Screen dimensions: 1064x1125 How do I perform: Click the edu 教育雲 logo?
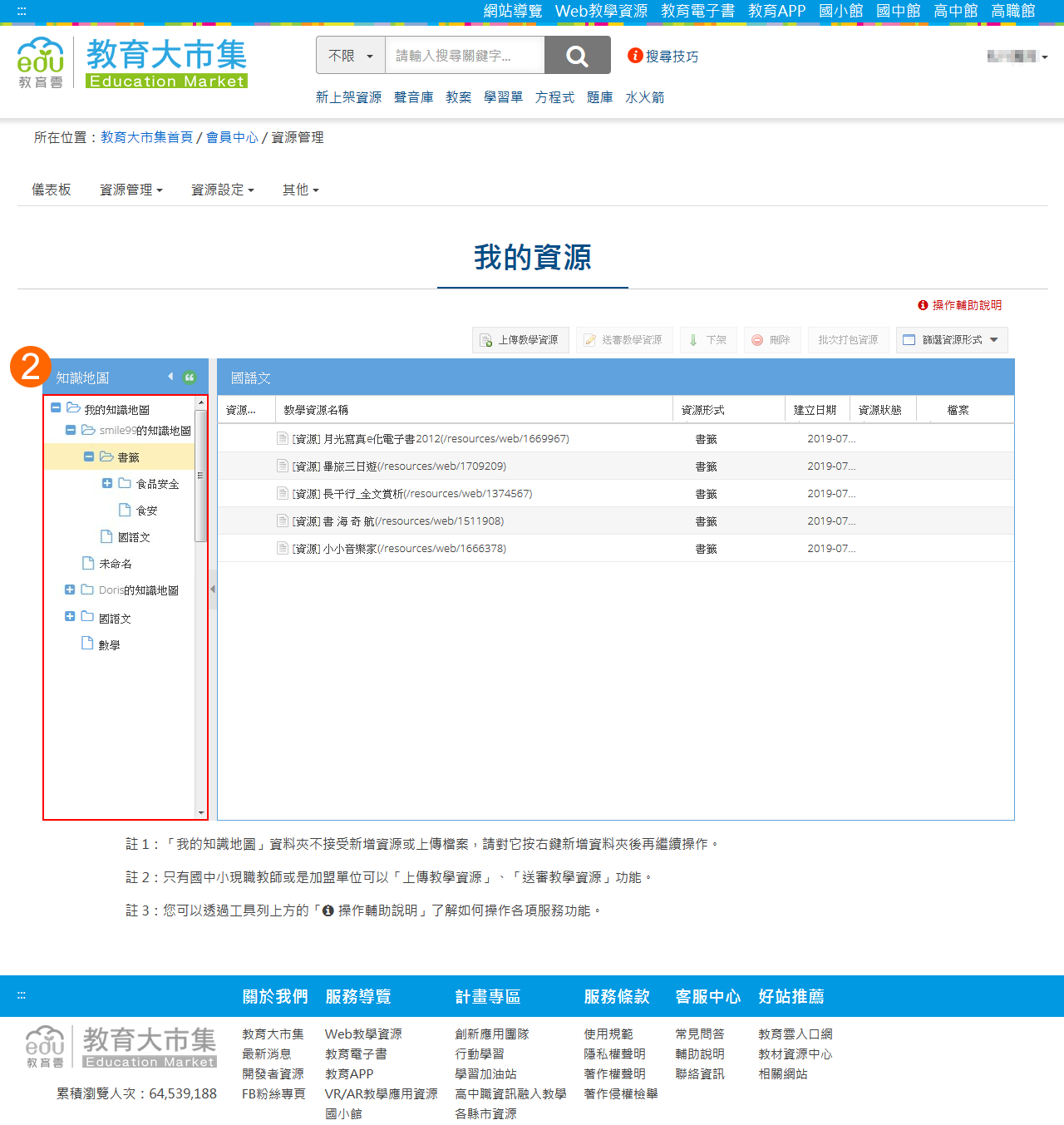tap(40, 62)
